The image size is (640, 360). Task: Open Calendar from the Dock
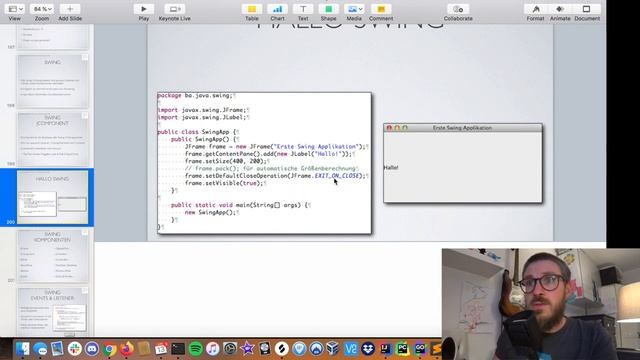(x=161, y=349)
